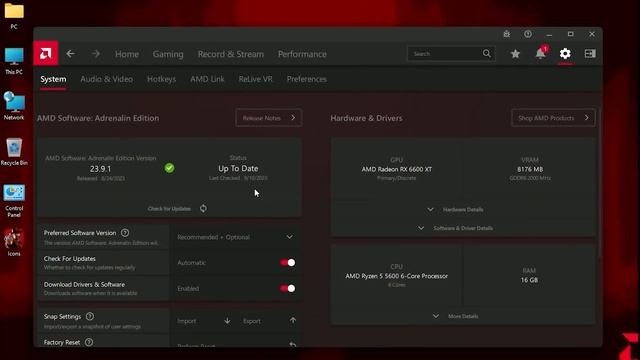Expand Software & Driver Details section
Image resolution: width=640 pixels, height=360 pixels.
tap(463, 228)
